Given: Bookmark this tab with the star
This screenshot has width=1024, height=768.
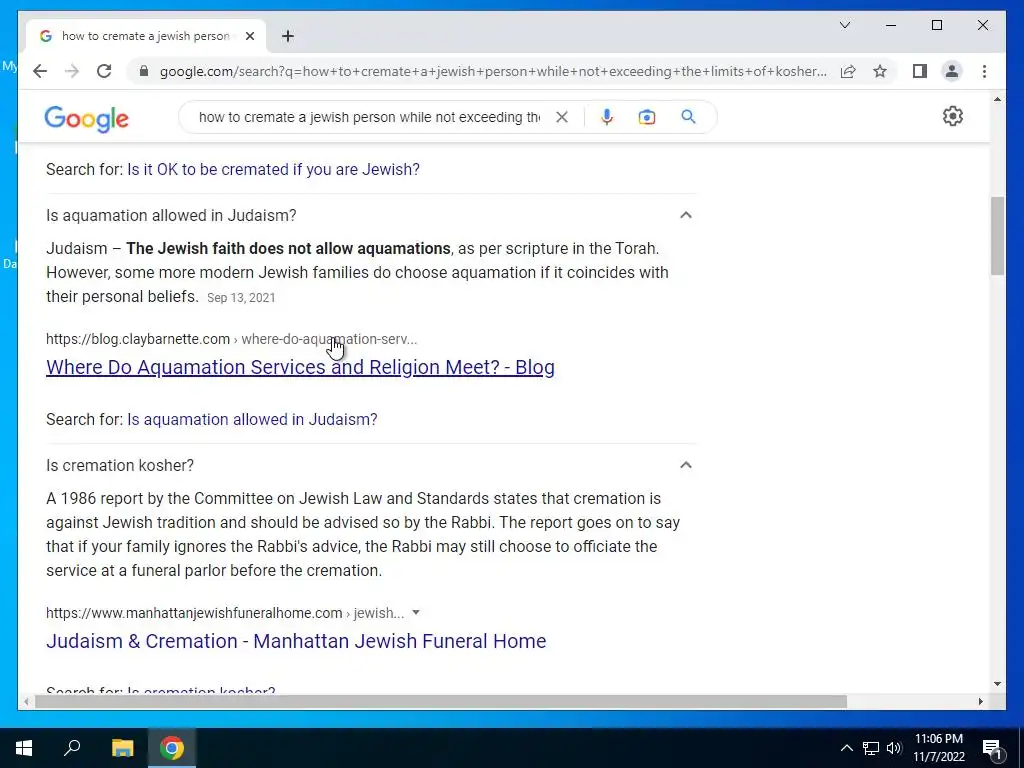Looking at the screenshot, I should tap(880, 71).
